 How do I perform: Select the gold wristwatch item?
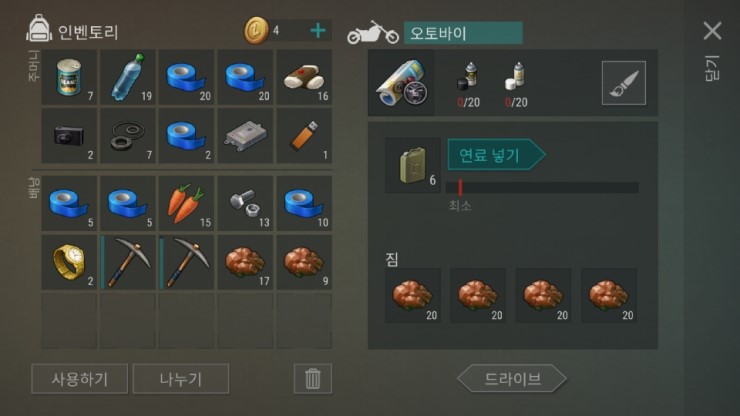click(x=69, y=263)
